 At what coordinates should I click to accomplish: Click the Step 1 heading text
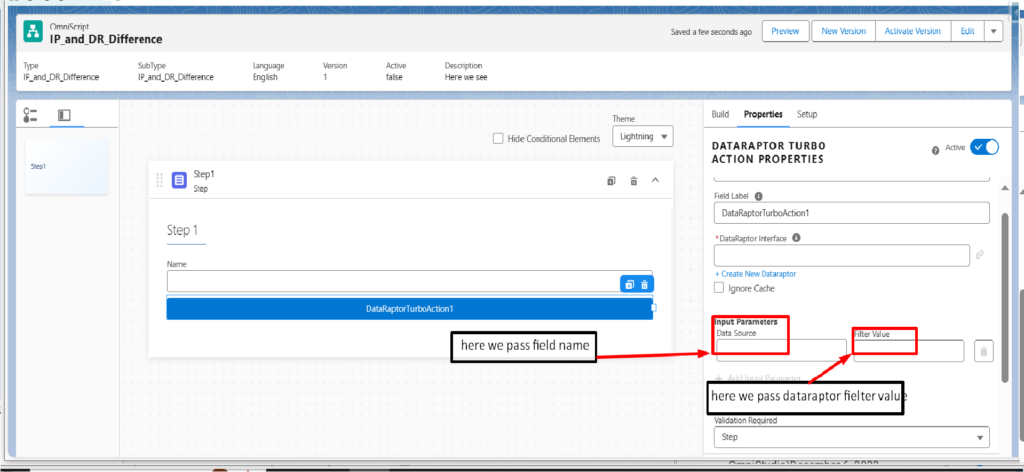click(x=182, y=230)
